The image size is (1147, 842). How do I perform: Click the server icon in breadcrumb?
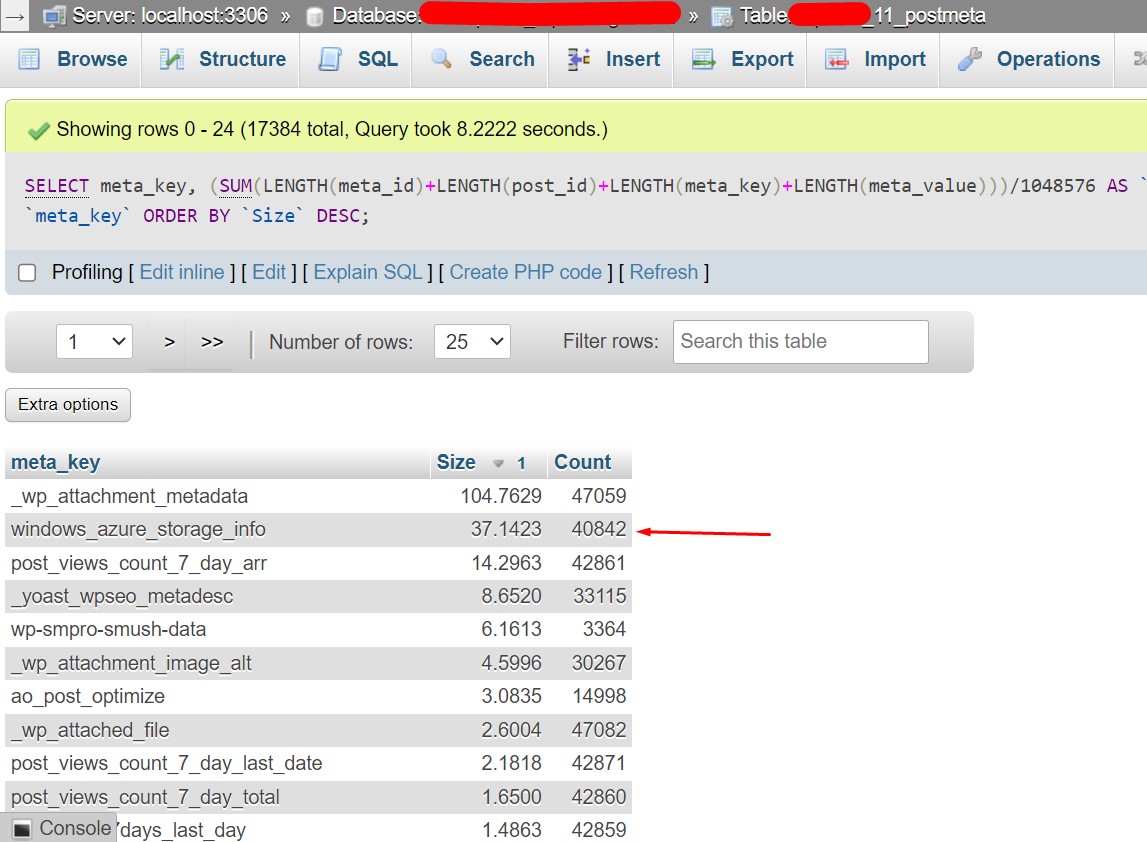(53, 16)
